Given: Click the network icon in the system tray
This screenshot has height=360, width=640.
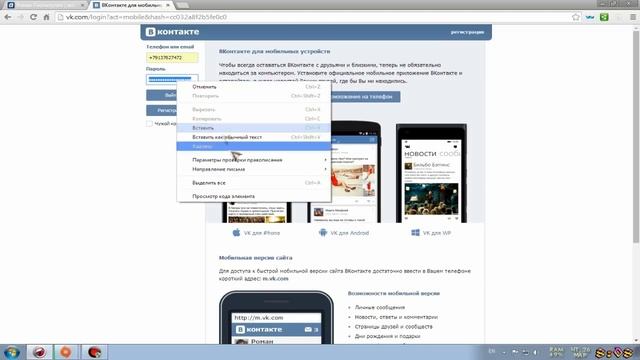Looking at the screenshot, I should tap(525, 352).
